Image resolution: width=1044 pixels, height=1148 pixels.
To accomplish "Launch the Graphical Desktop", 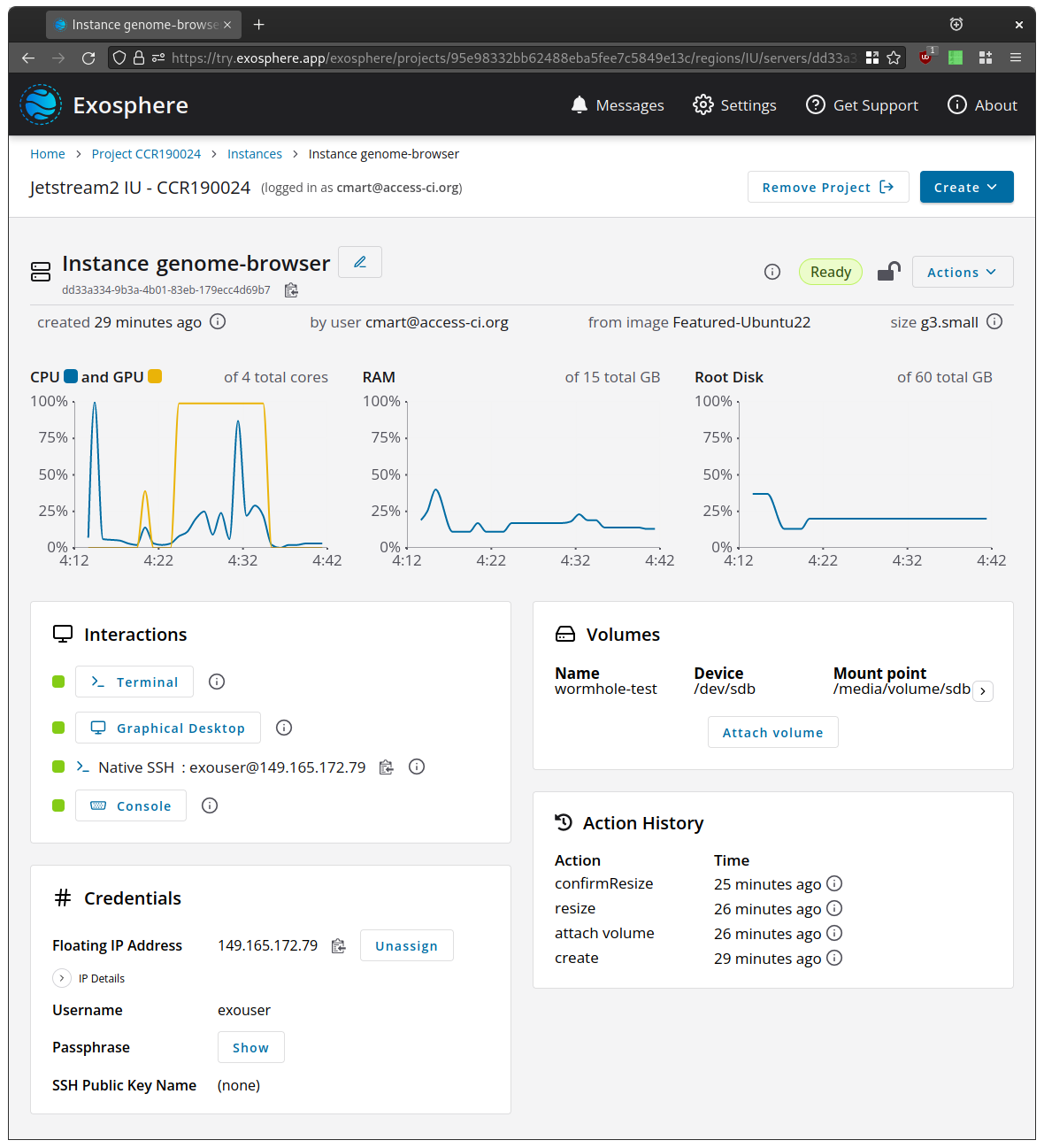I will click(168, 728).
